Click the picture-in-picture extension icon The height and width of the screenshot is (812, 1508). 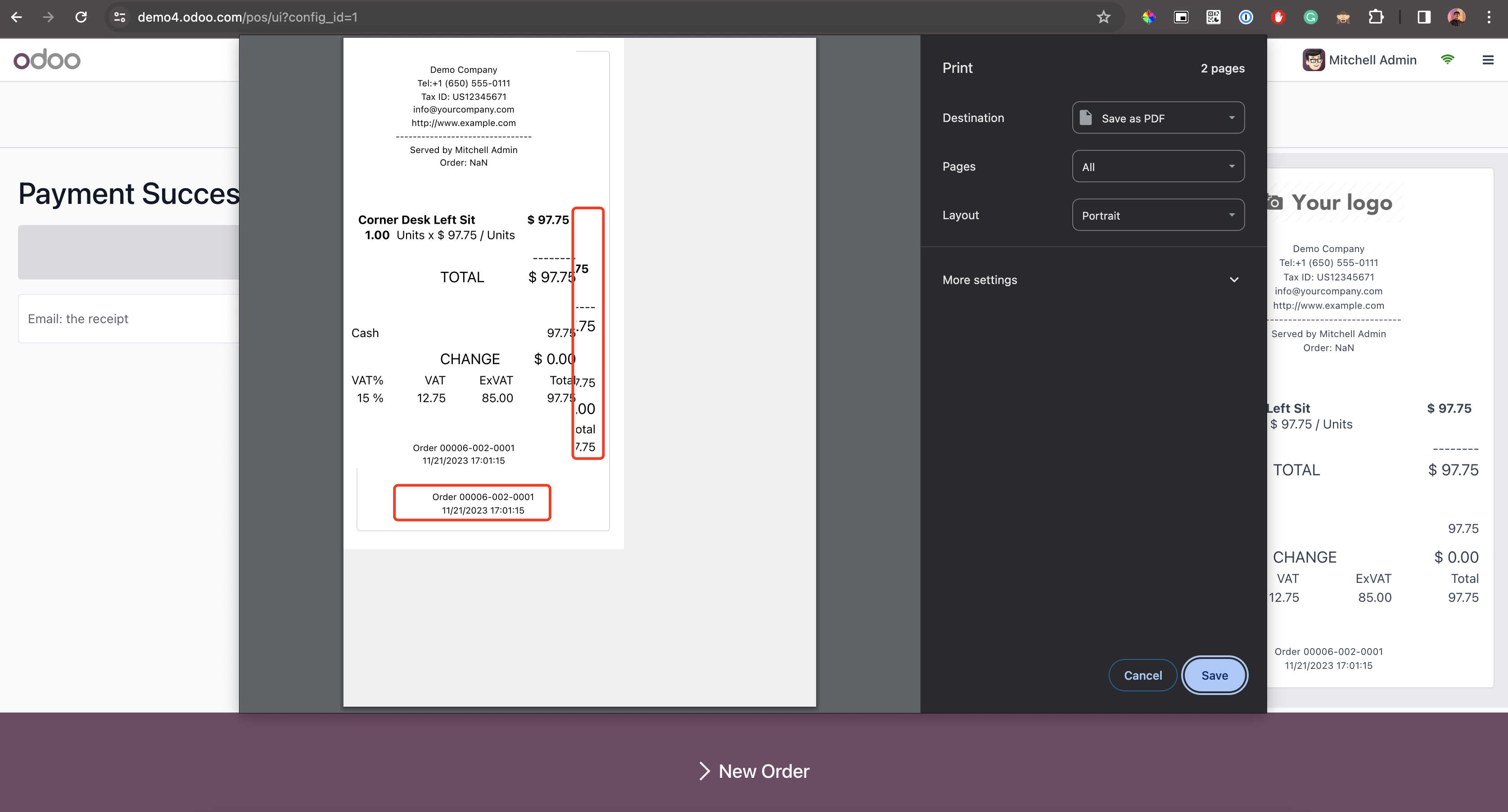click(1181, 17)
